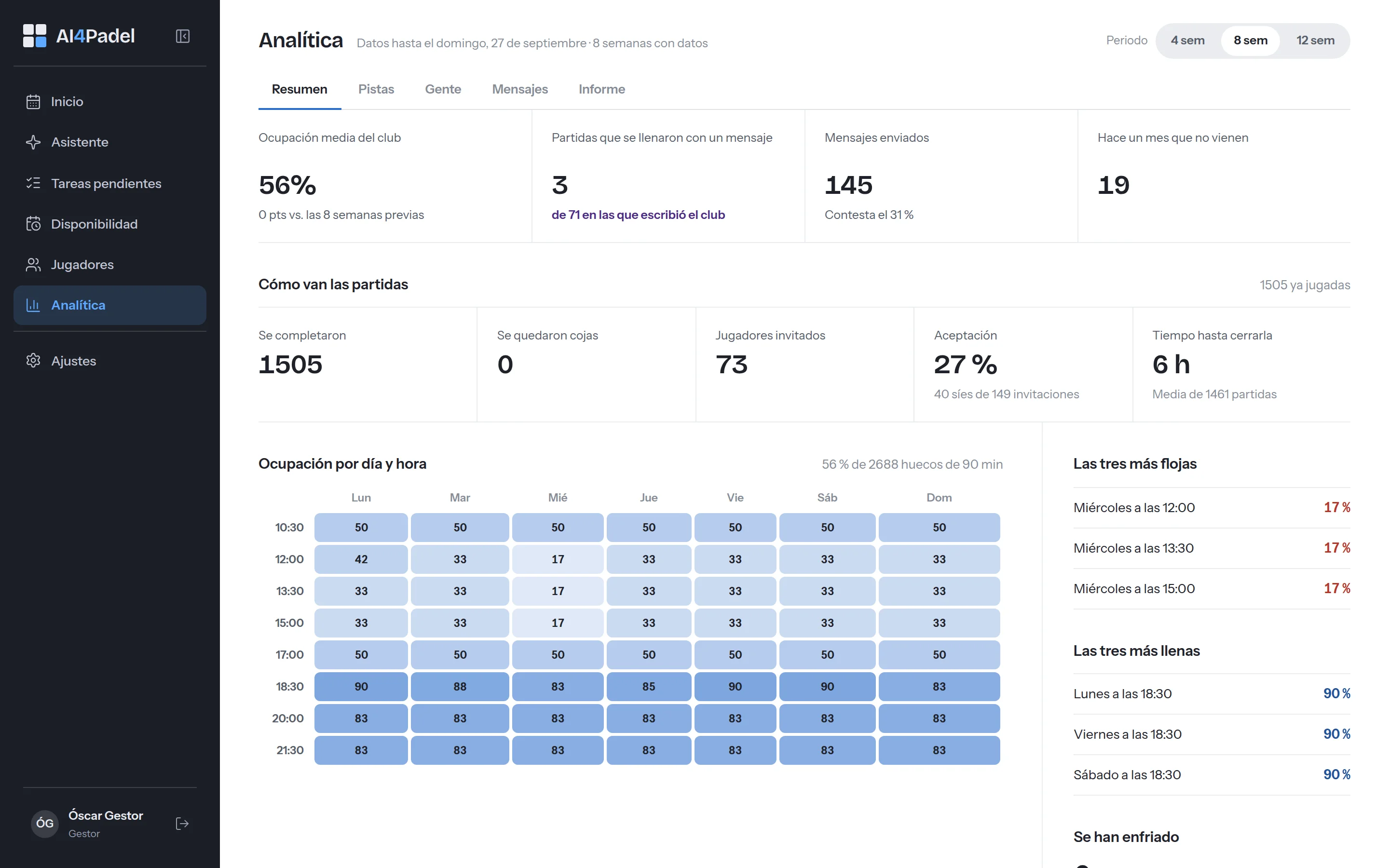This screenshot has height=868, width=1389.
Task: Click the Miércoles 12:00 heatmap cell showing 17
Action: tap(558, 559)
